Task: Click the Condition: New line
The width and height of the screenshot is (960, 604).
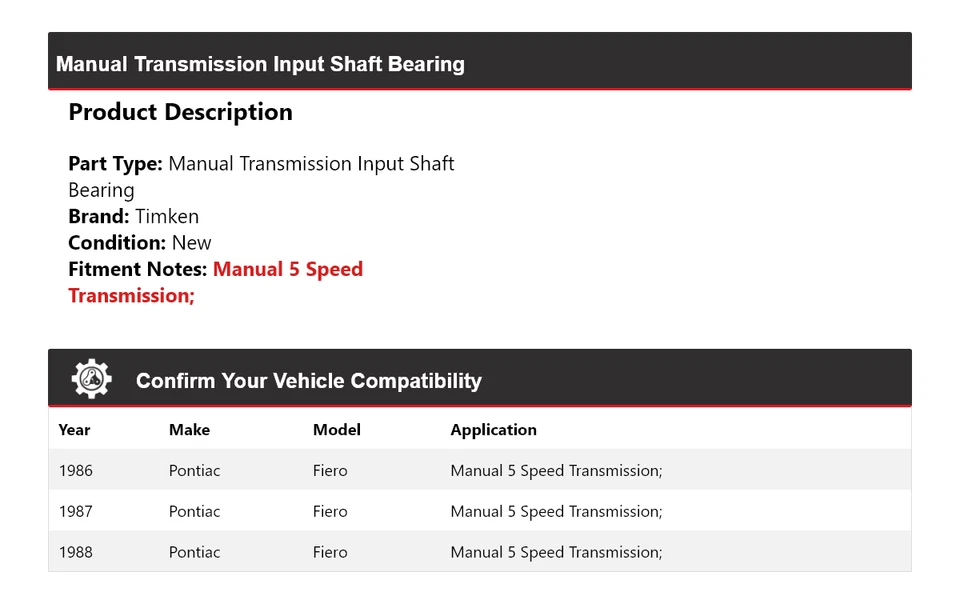Action: [x=140, y=243]
